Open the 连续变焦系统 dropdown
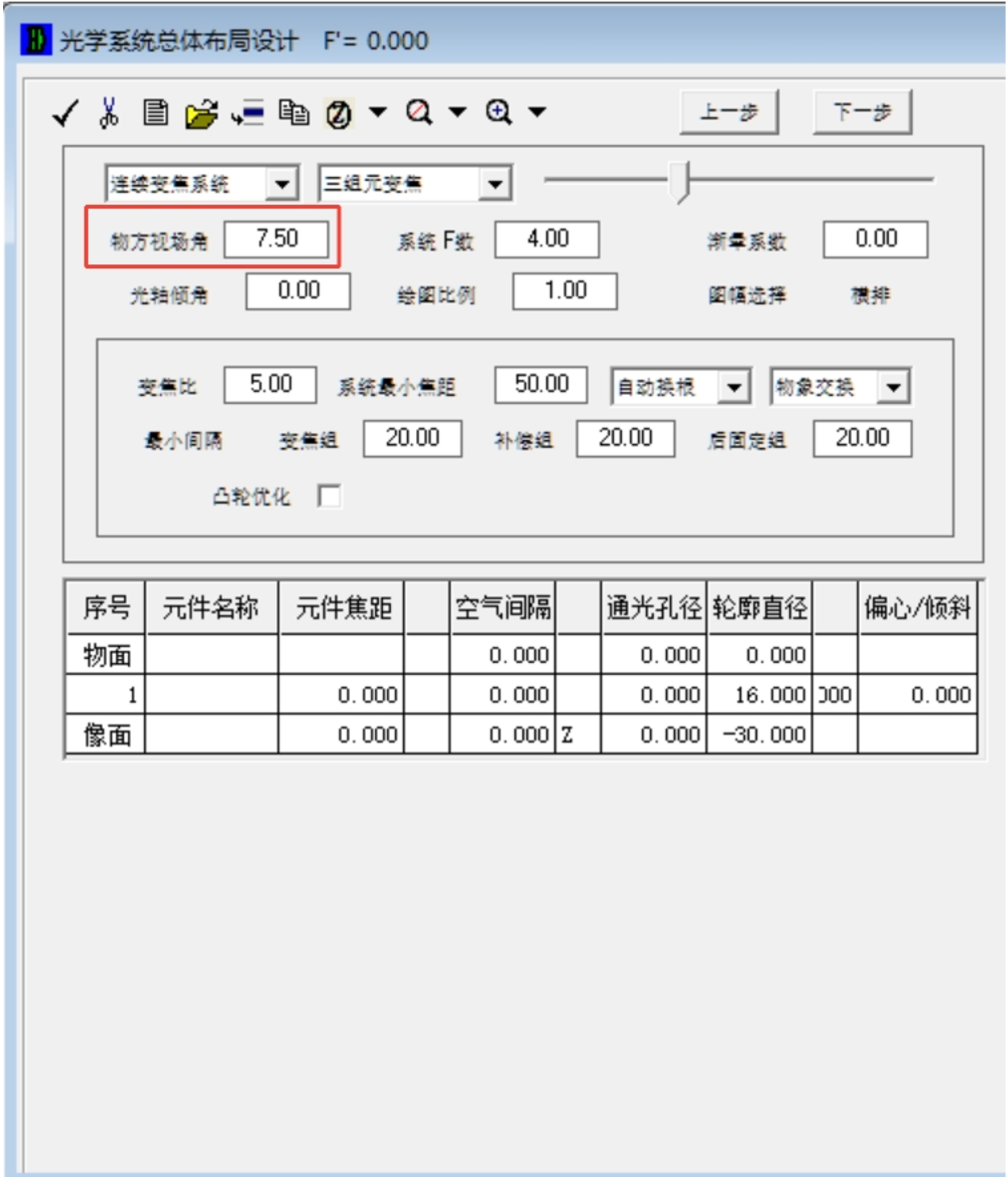The width and height of the screenshot is (1008, 1177). pos(282,184)
